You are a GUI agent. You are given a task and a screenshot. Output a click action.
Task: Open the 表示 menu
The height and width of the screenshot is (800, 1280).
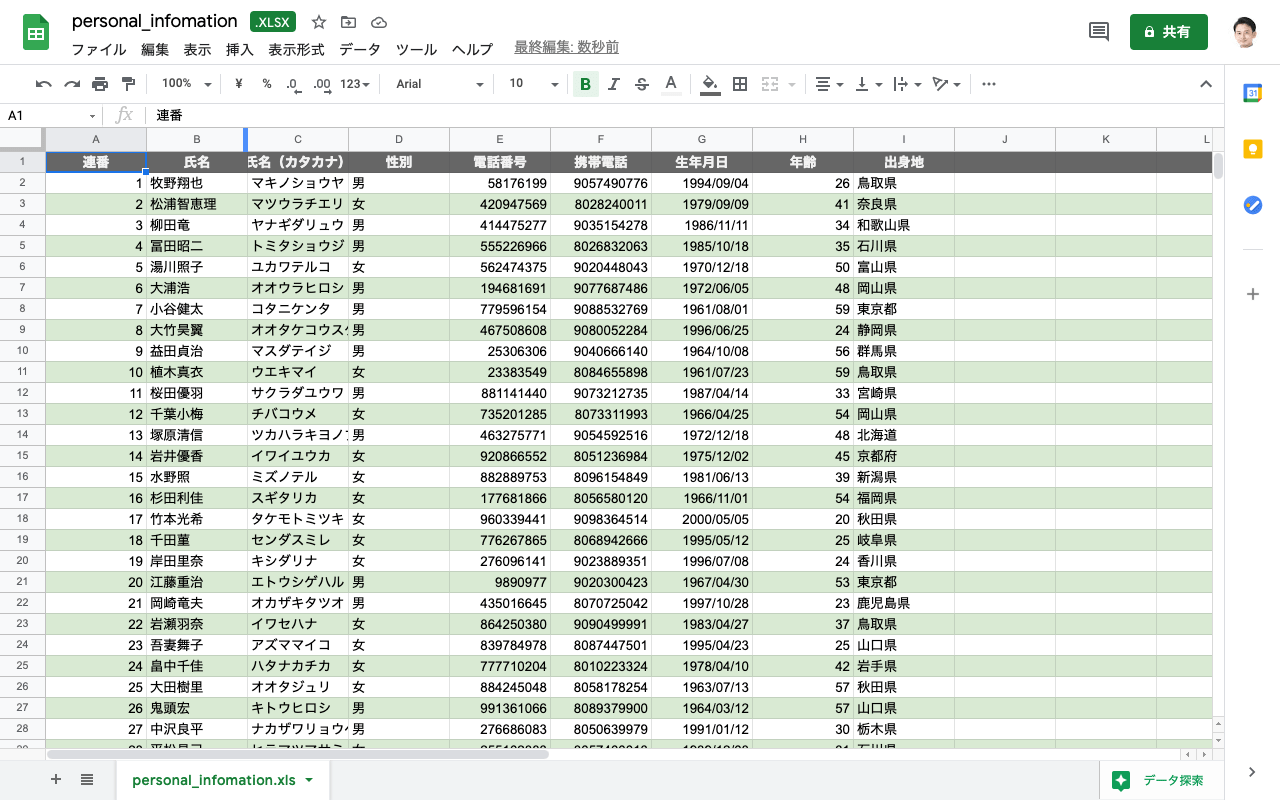pyautogui.click(x=197, y=49)
